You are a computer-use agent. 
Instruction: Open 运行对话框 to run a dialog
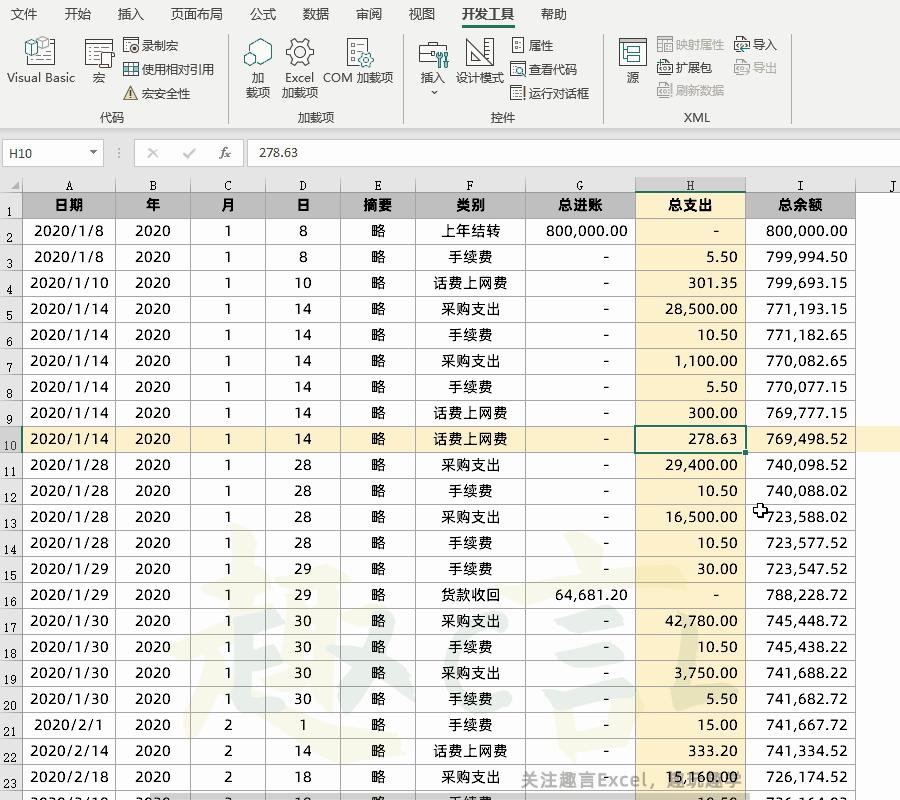554,93
